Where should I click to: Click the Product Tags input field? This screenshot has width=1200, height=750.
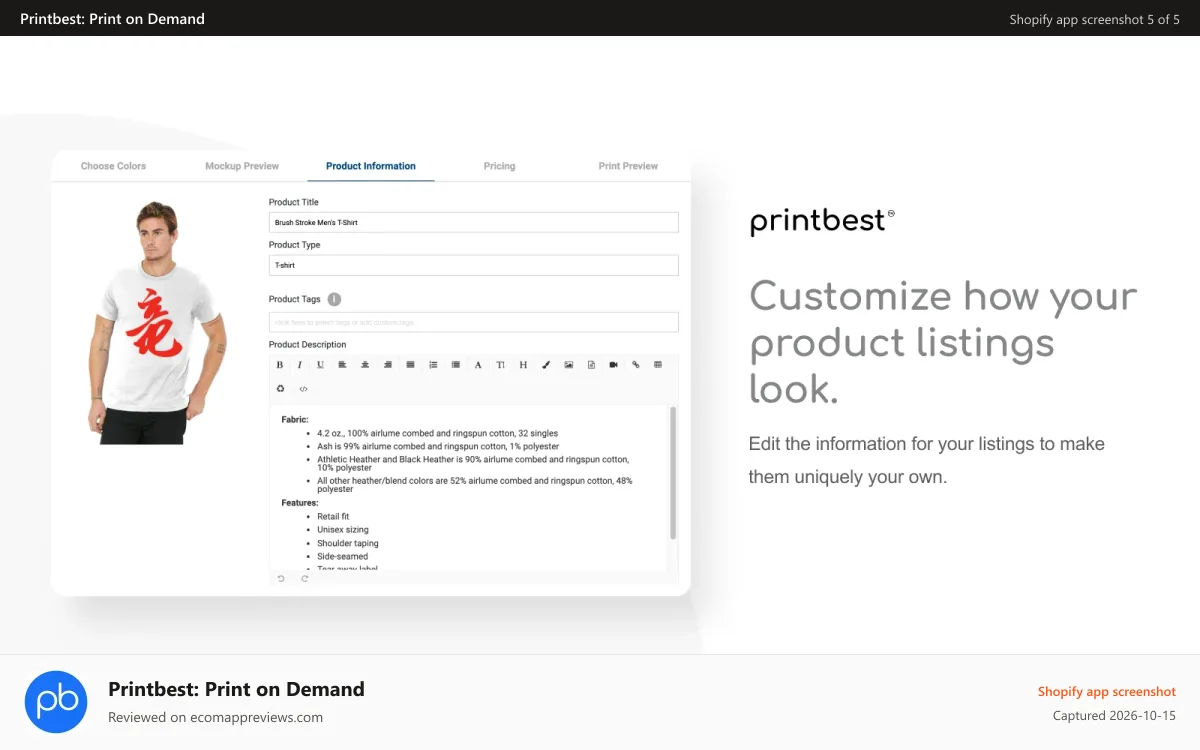474,322
